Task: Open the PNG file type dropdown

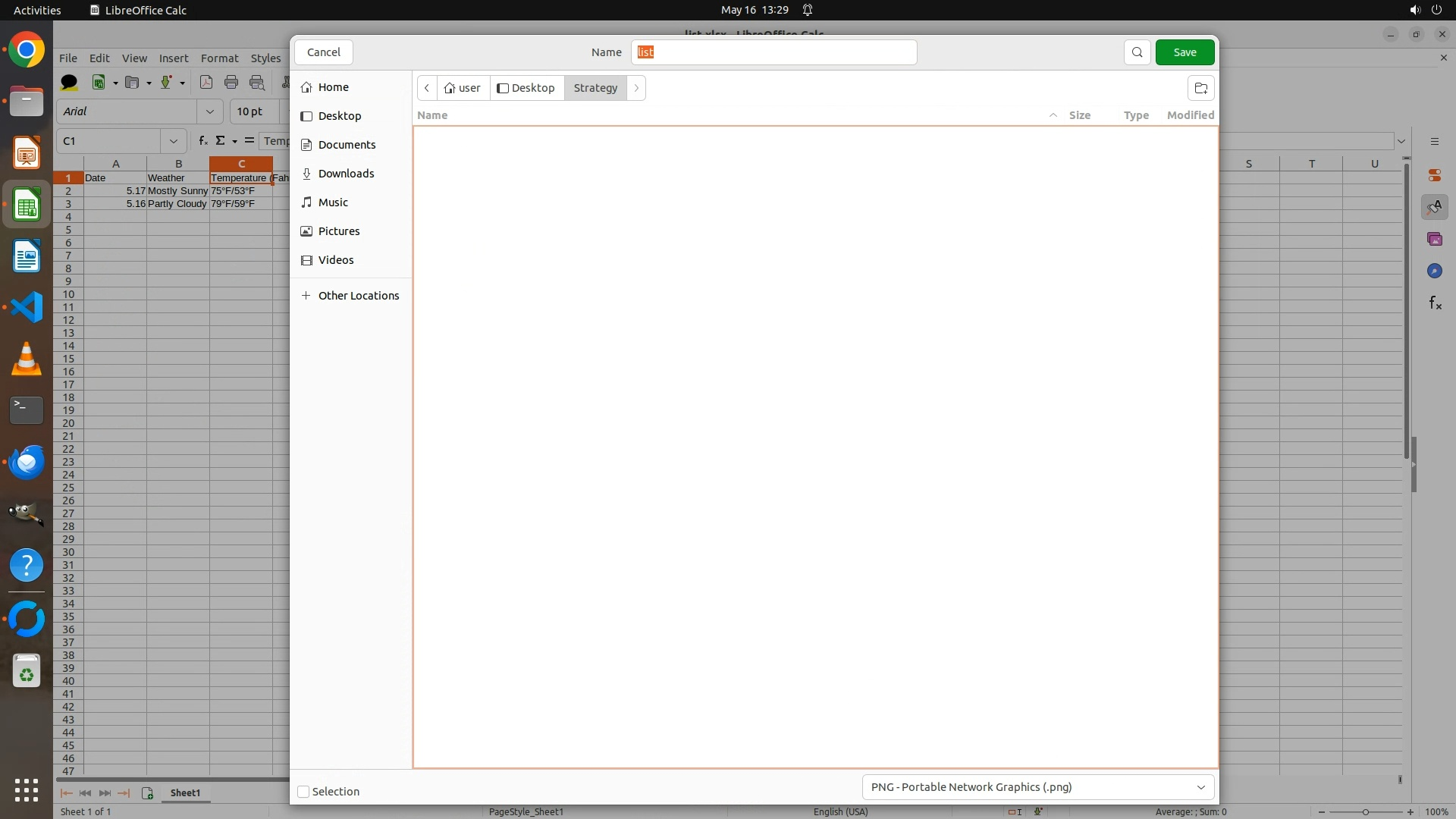Action: click(1037, 787)
